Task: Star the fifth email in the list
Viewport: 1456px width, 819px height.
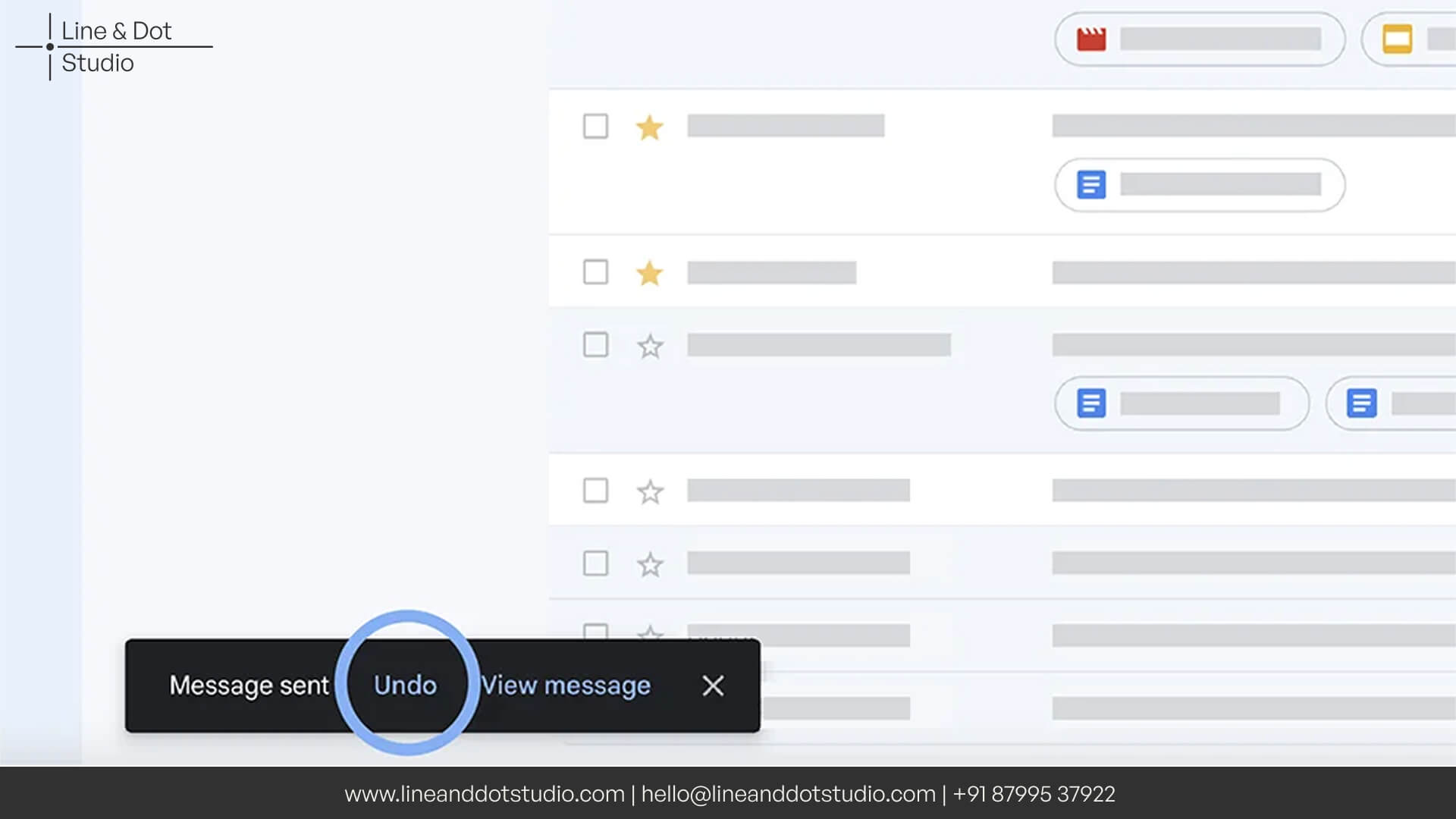Action: (x=650, y=564)
